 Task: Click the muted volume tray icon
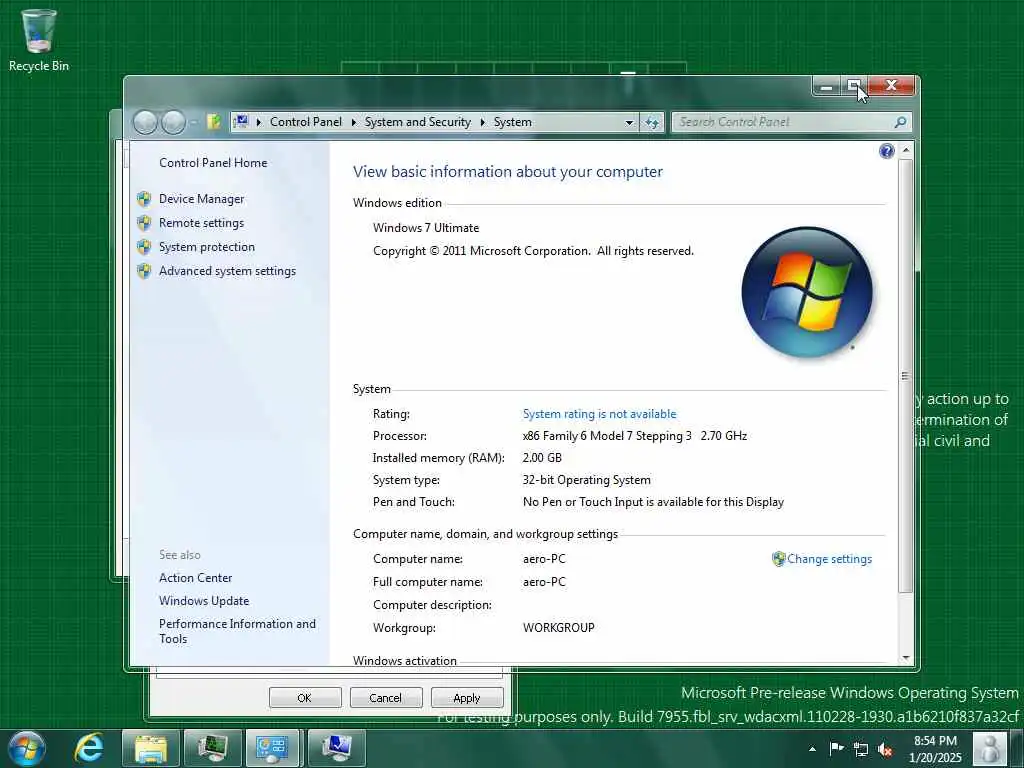coord(885,750)
